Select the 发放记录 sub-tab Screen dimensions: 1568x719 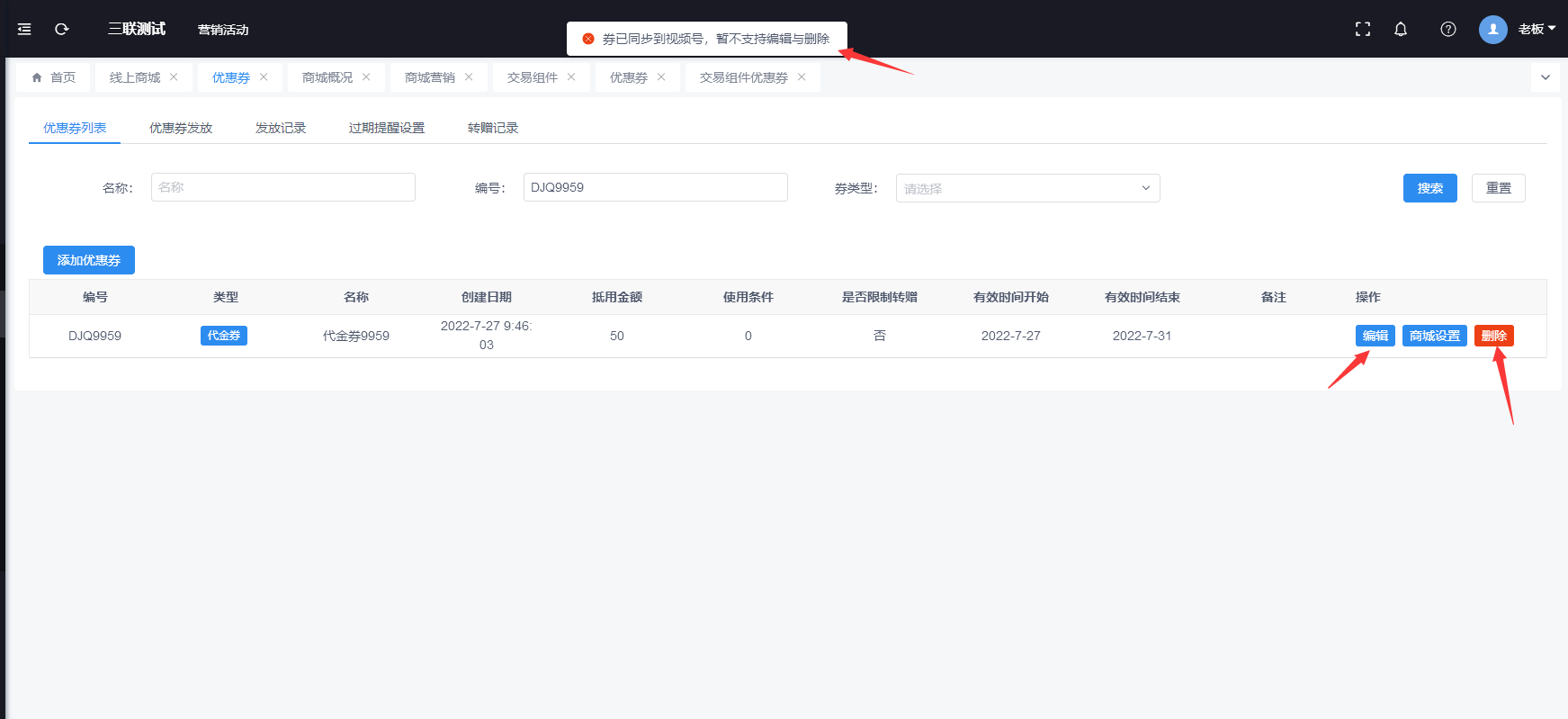pyautogui.click(x=281, y=128)
